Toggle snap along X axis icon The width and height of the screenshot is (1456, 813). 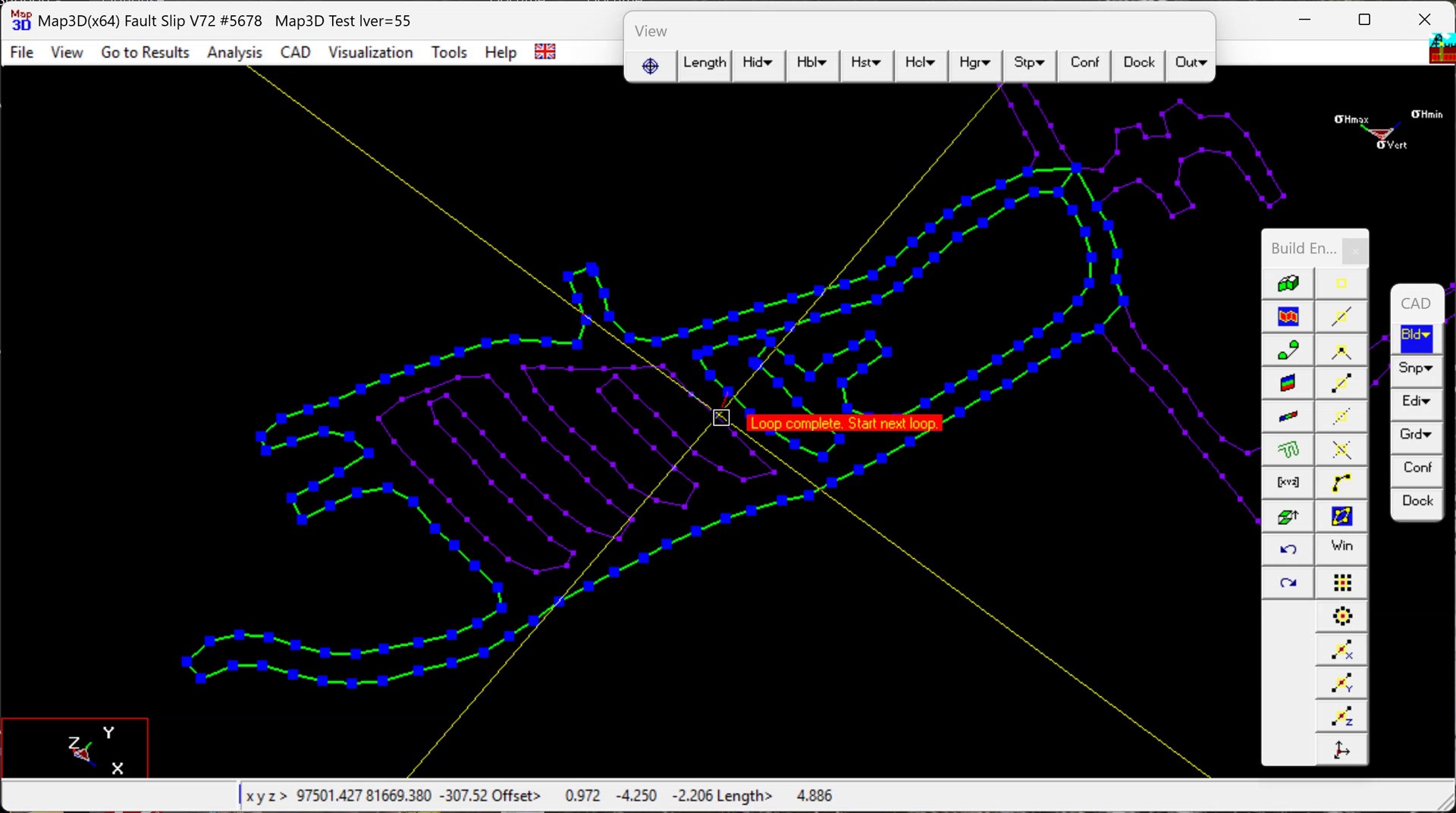tap(1341, 650)
